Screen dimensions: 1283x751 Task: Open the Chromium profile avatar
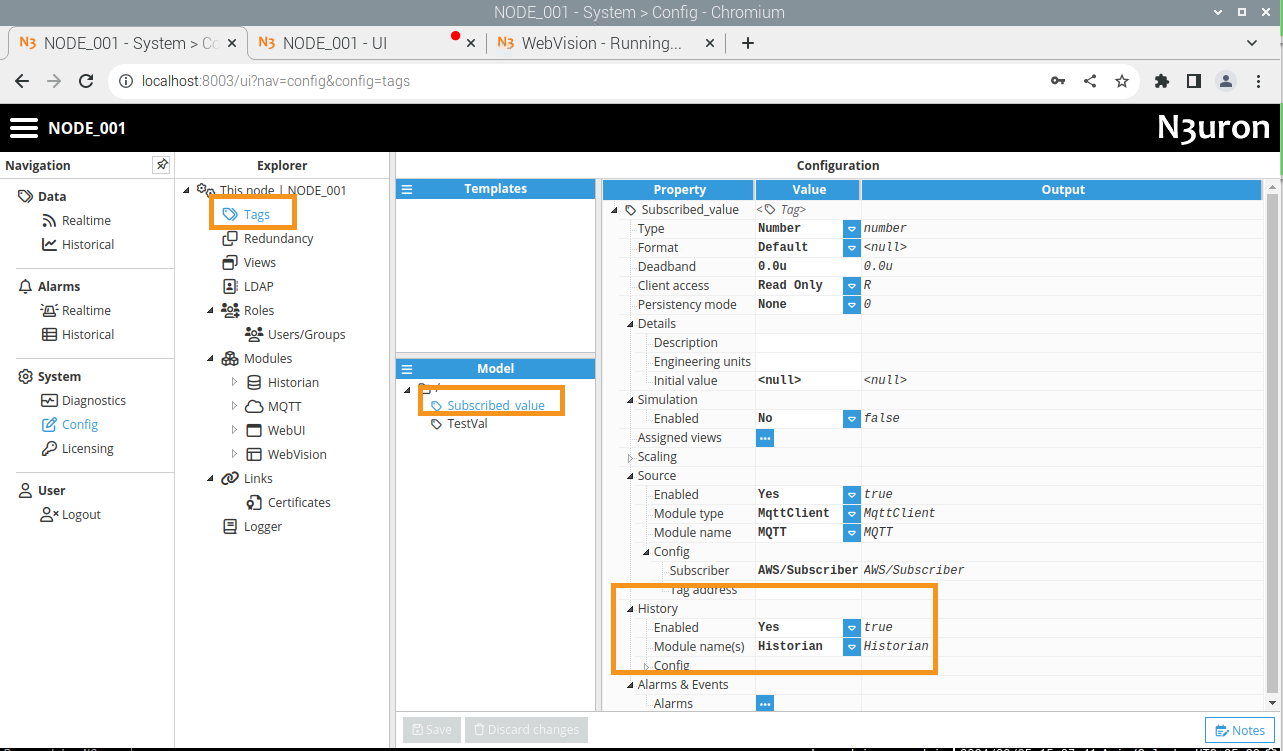[x=1225, y=81]
